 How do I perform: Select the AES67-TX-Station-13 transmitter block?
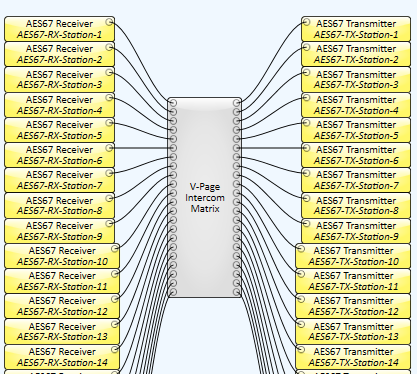[x=353, y=332]
